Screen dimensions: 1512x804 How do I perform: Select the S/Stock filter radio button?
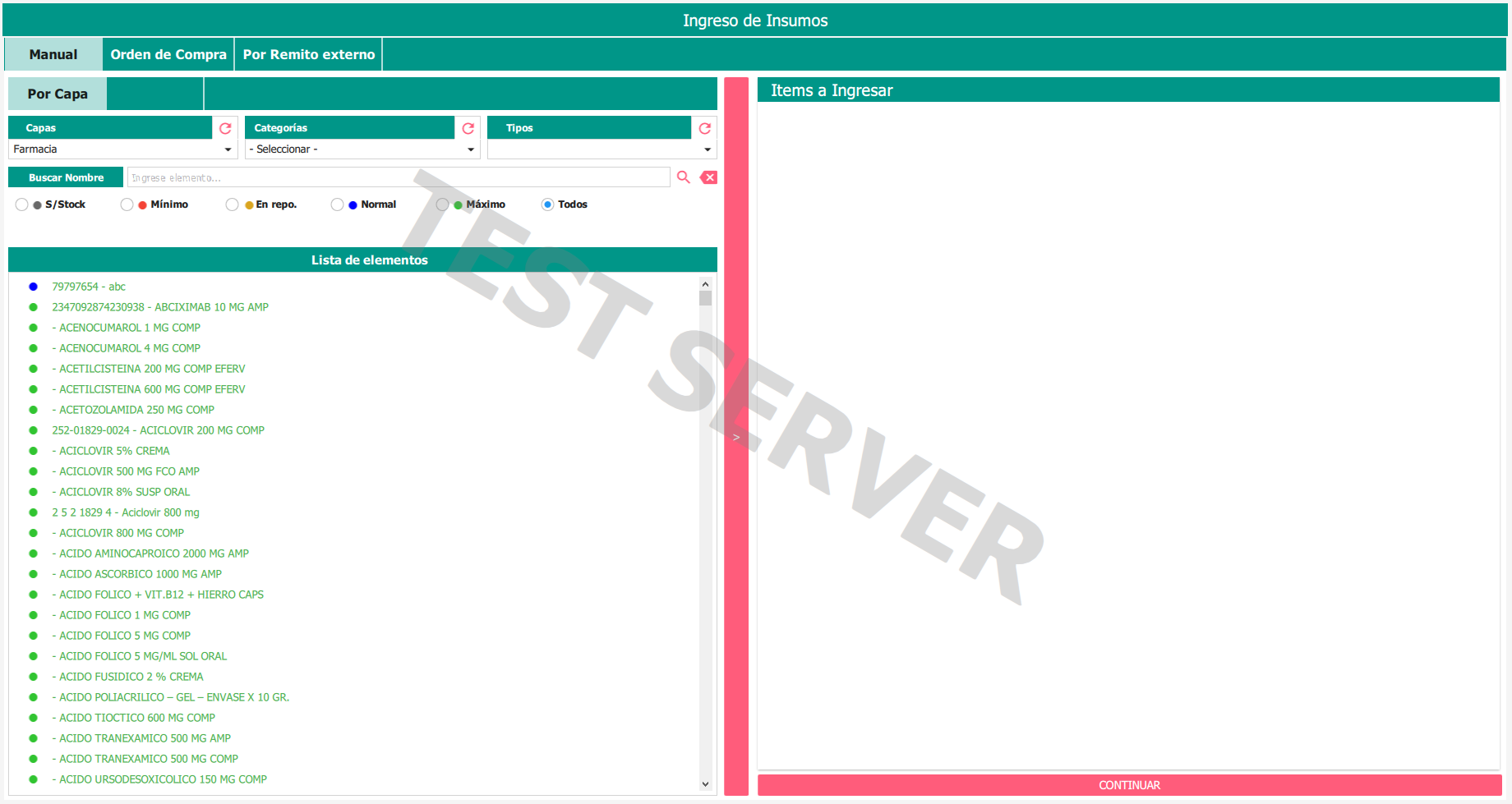pos(22,204)
